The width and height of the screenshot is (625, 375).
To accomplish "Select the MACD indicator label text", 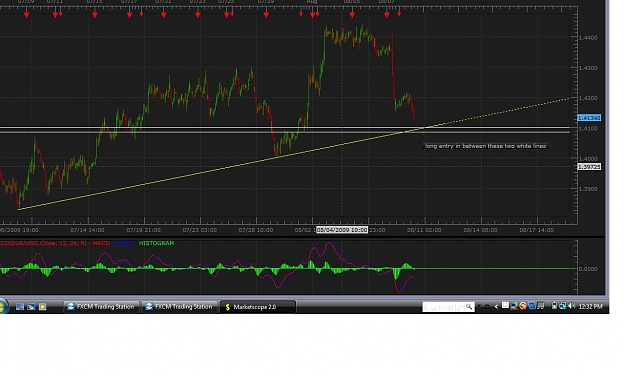I will (x=55, y=243).
